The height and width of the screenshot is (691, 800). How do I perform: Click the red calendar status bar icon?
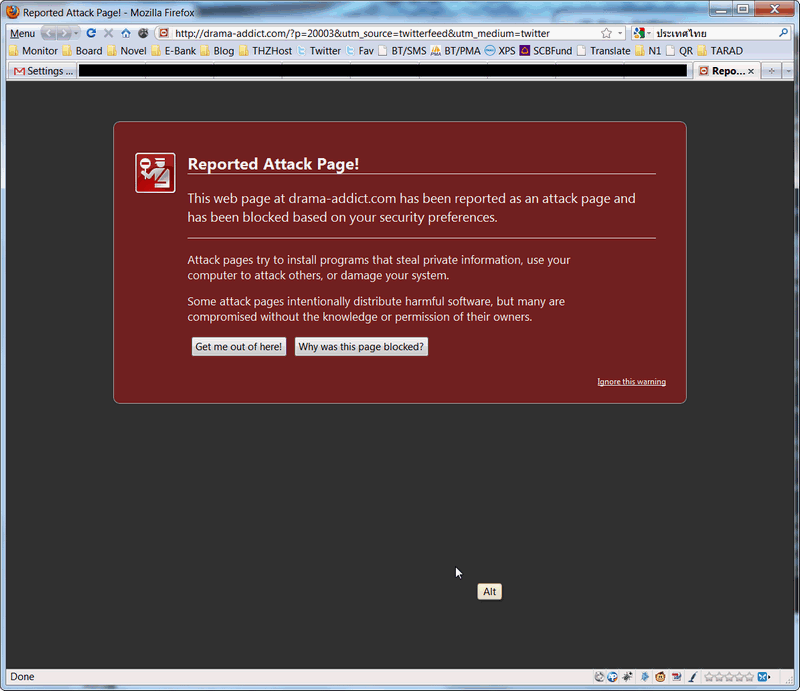[677, 677]
